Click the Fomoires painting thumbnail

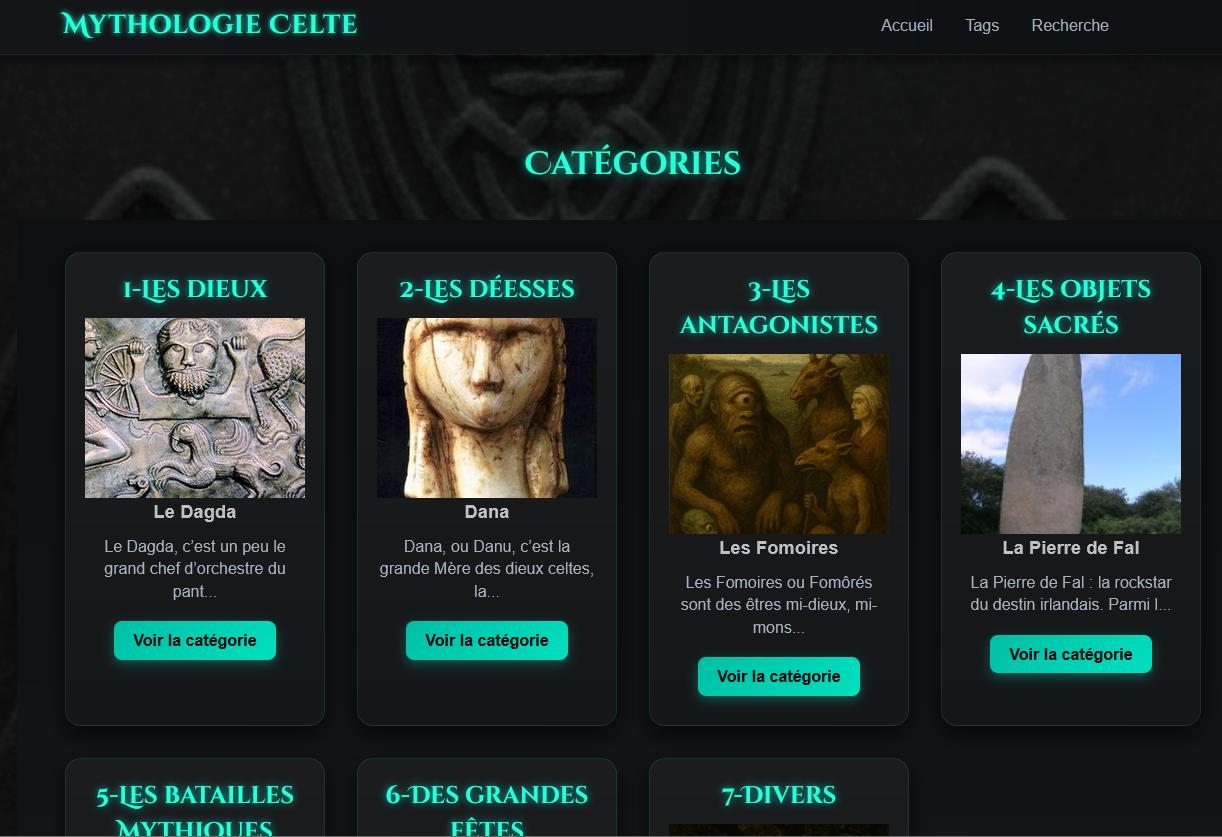click(x=779, y=444)
